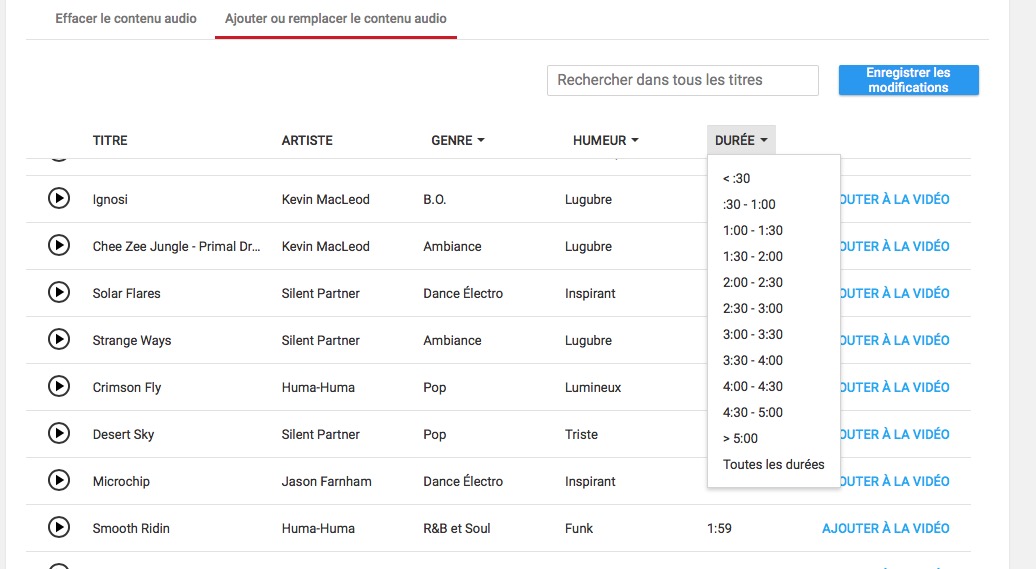
Task: Focus the Rechercher dans tous les titres field
Action: pos(683,80)
